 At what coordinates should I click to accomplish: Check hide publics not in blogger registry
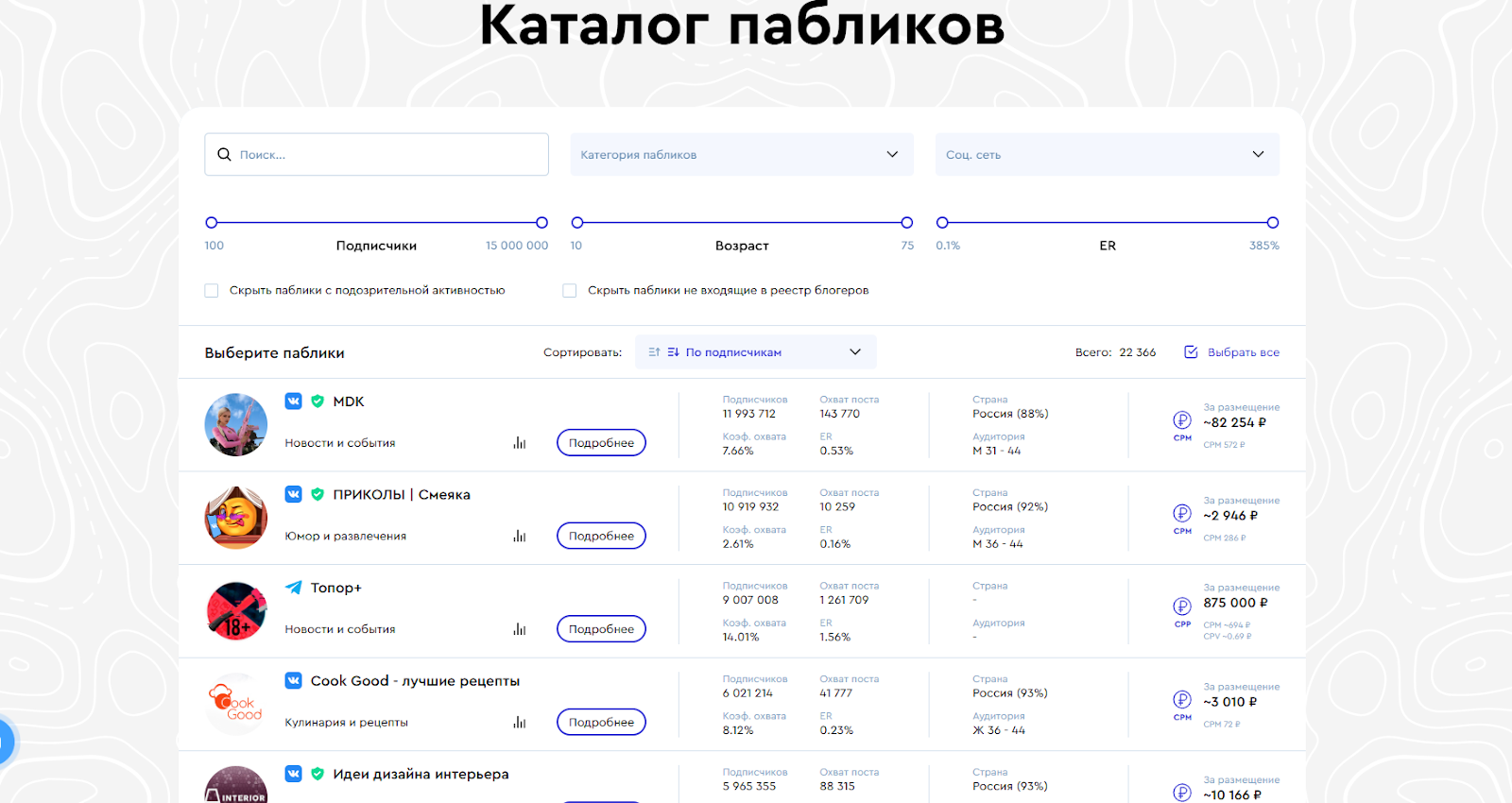click(570, 291)
